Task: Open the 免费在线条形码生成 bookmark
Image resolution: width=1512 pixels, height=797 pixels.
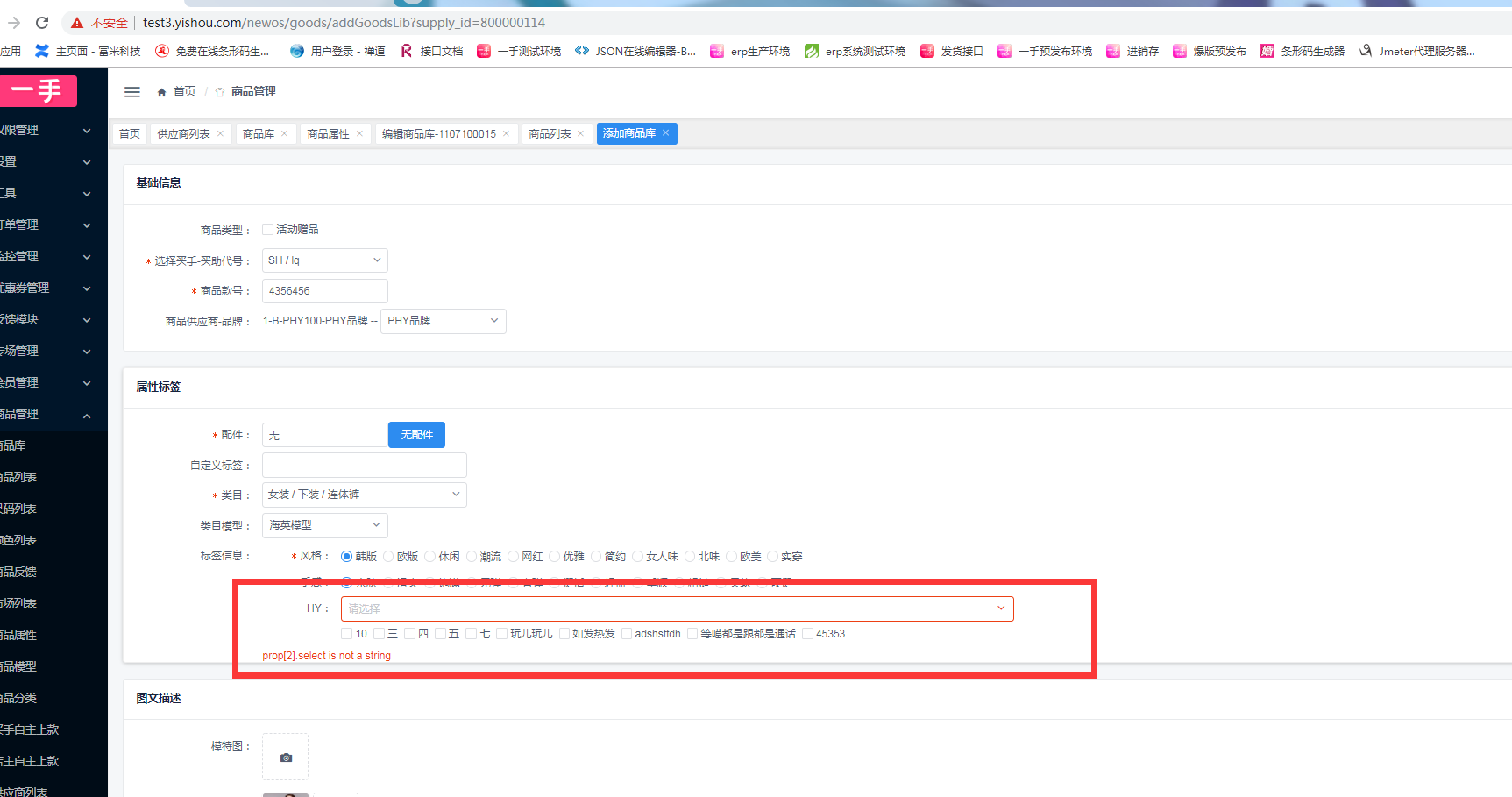Action: (x=213, y=52)
